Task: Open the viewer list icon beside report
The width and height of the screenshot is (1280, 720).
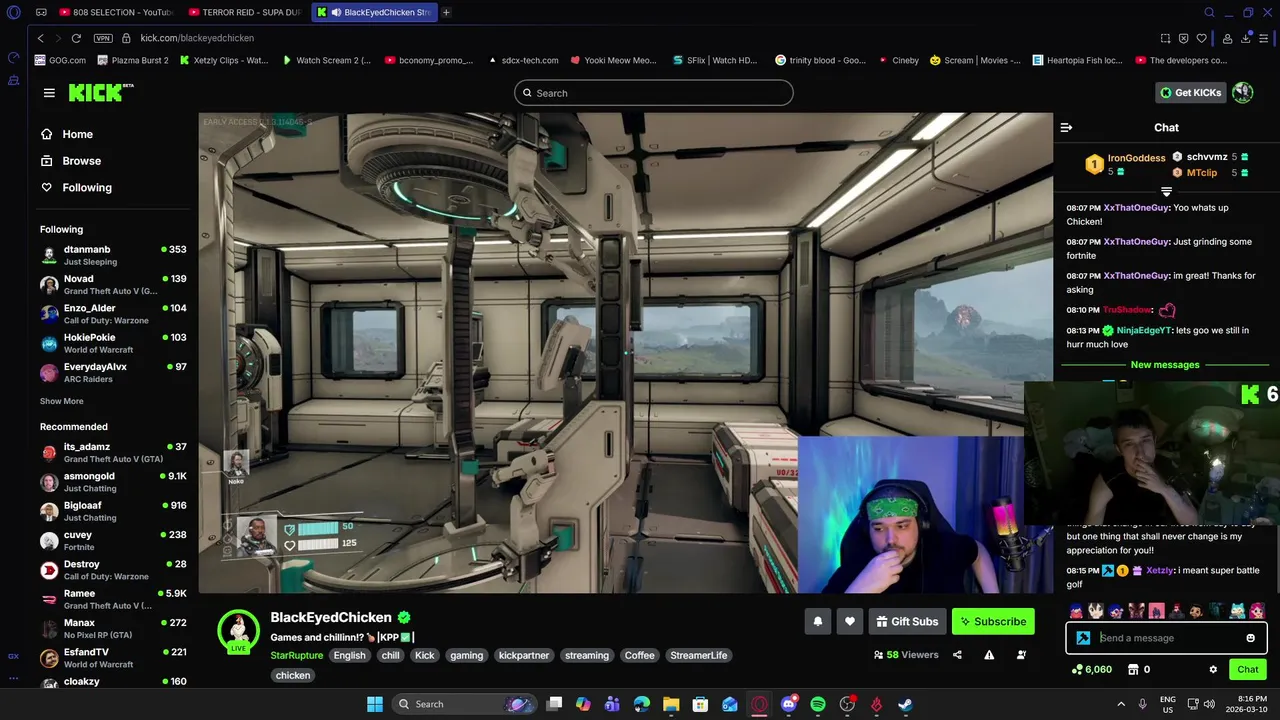Action: pyautogui.click(x=1021, y=655)
